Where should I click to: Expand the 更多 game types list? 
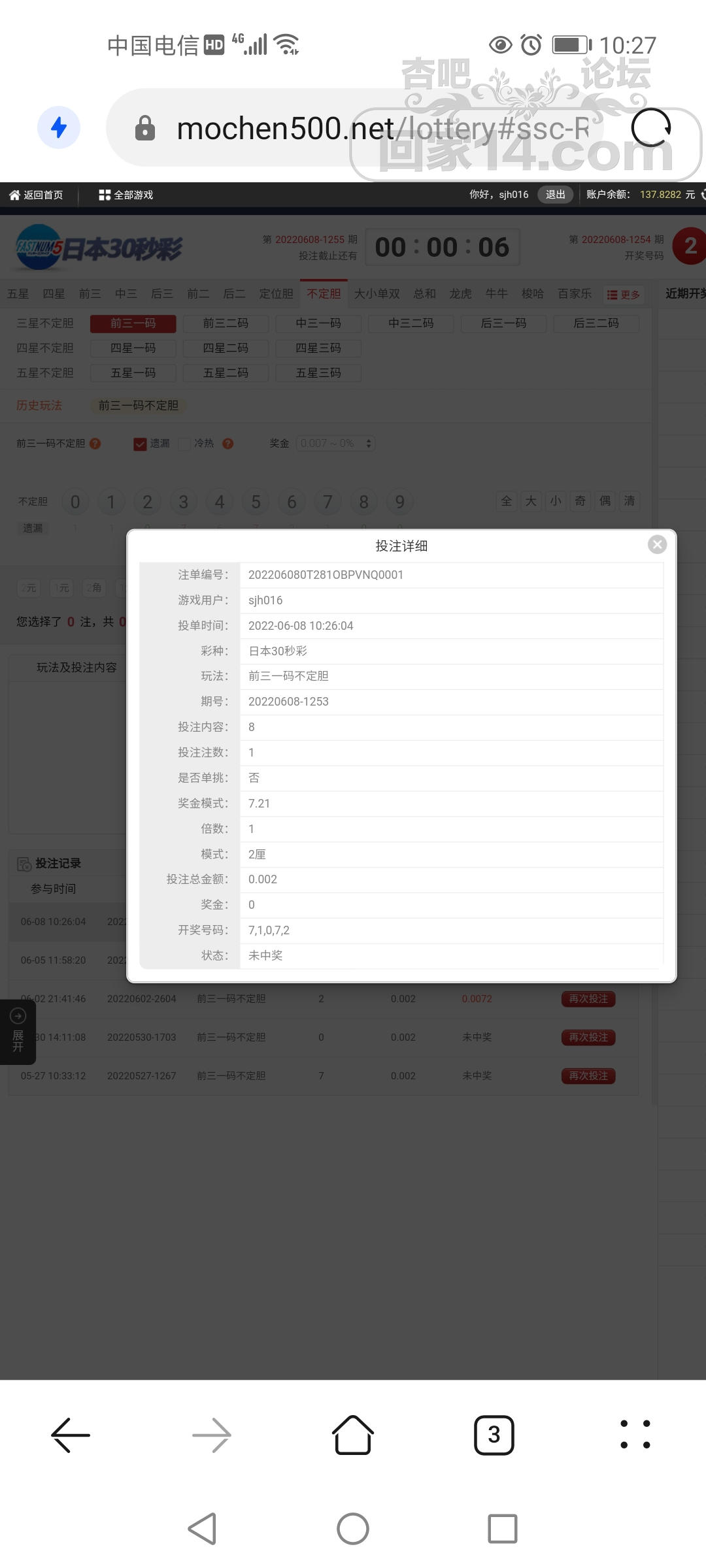623,295
